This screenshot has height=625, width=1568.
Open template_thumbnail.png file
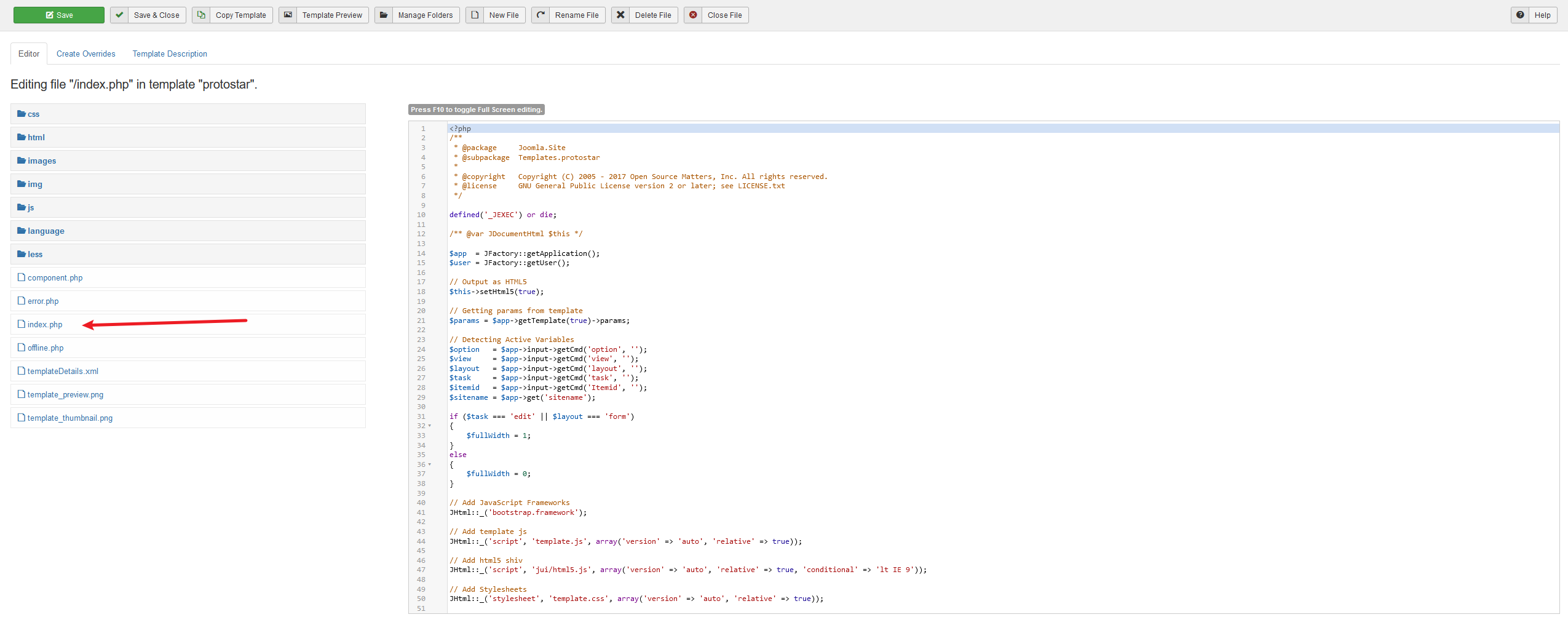click(x=188, y=418)
